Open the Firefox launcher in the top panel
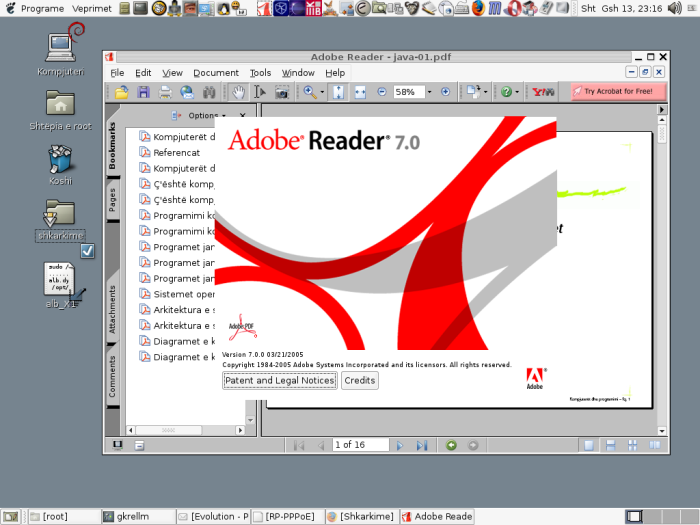The width and height of the screenshot is (700, 525). [478, 8]
